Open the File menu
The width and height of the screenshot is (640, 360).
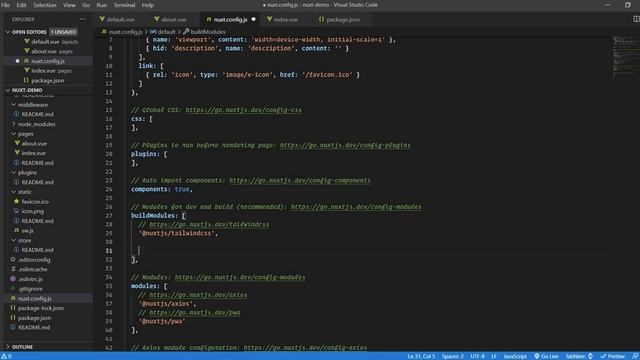point(5,5)
